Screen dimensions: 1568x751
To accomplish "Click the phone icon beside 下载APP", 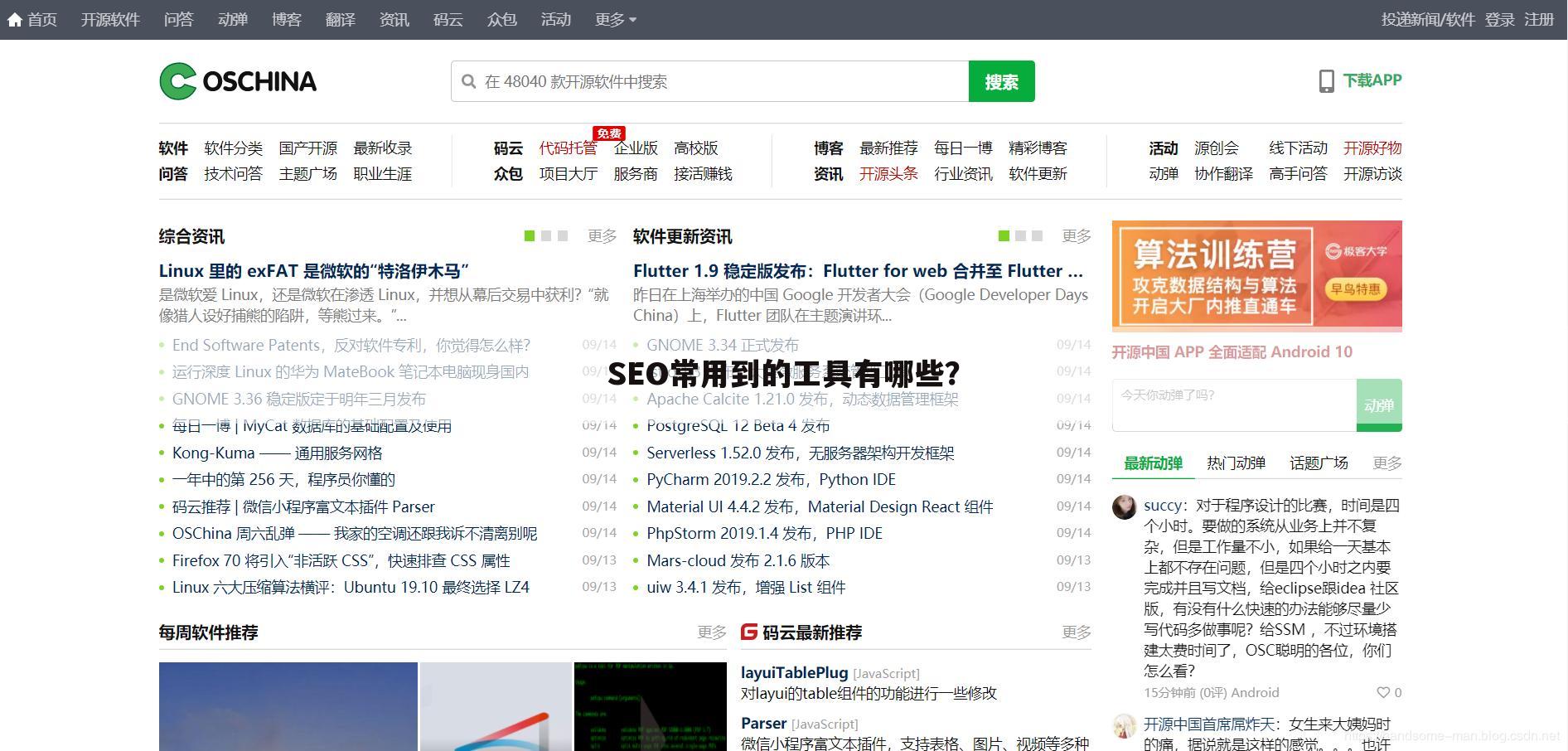I will click(1326, 80).
